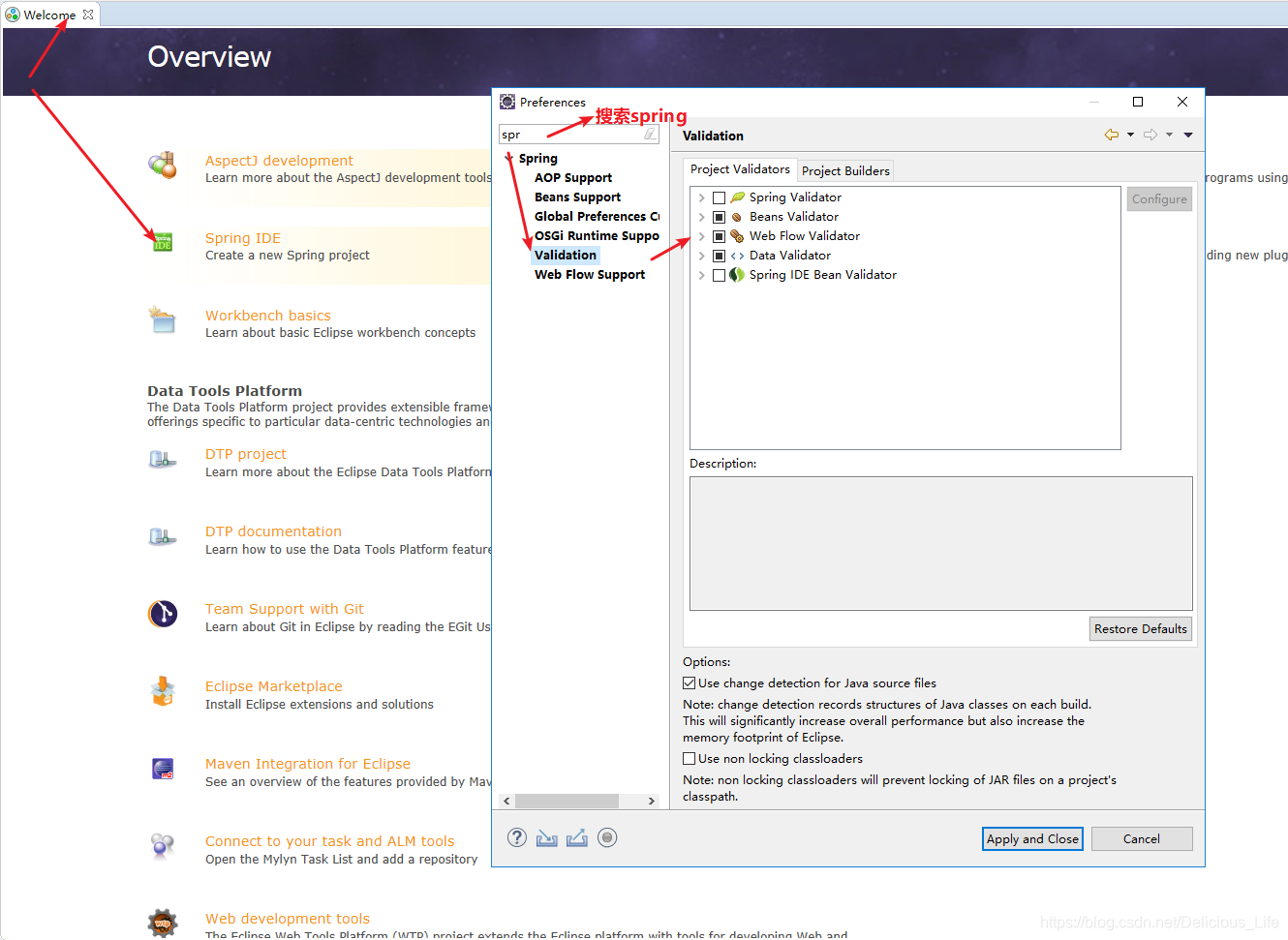This screenshot has height=940, width=1288.
Task: Open the back history dropdown arrow
Action: [x=1130, y=136]
